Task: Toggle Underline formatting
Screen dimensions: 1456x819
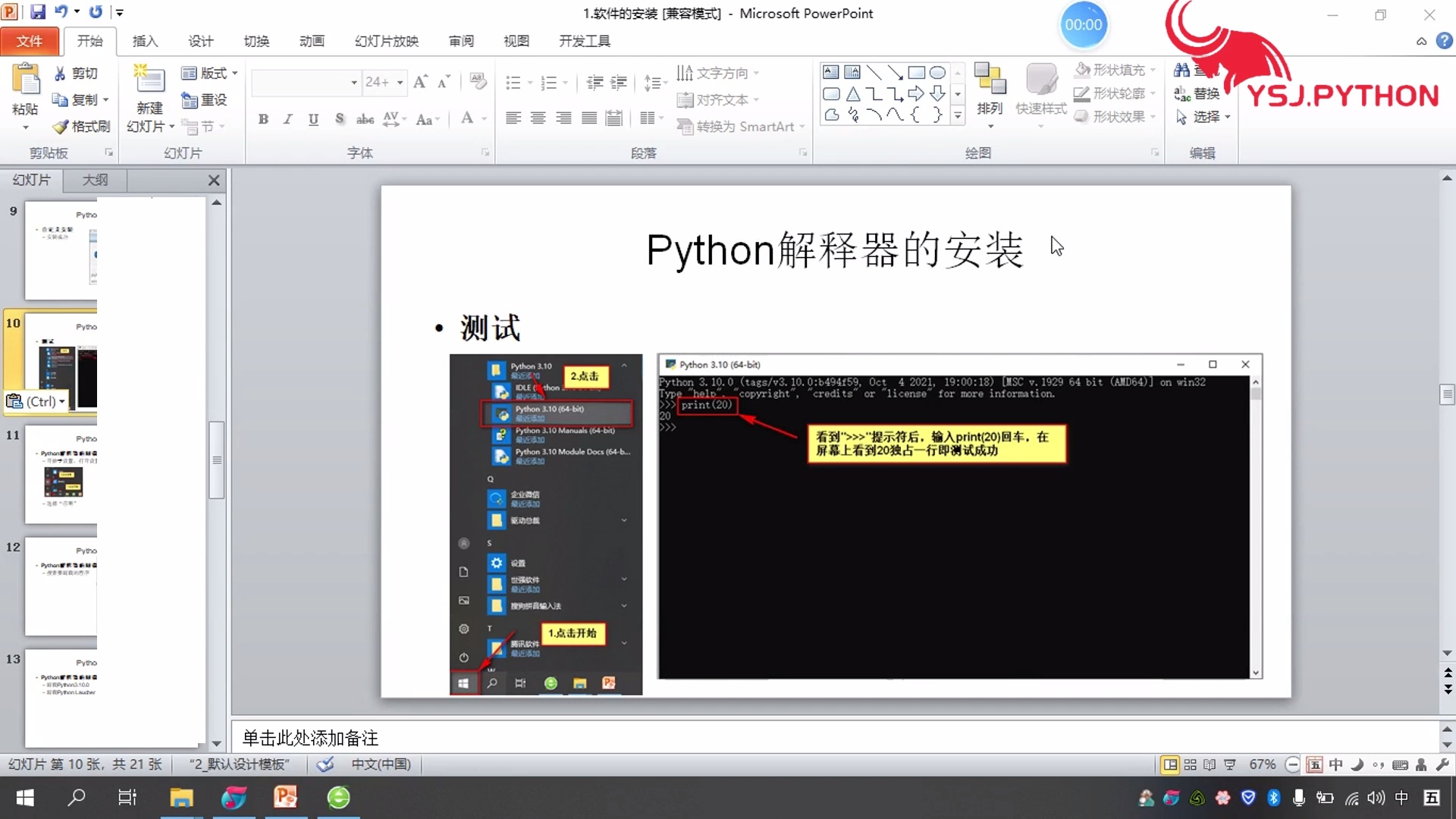Action: (x=313, y=119)
